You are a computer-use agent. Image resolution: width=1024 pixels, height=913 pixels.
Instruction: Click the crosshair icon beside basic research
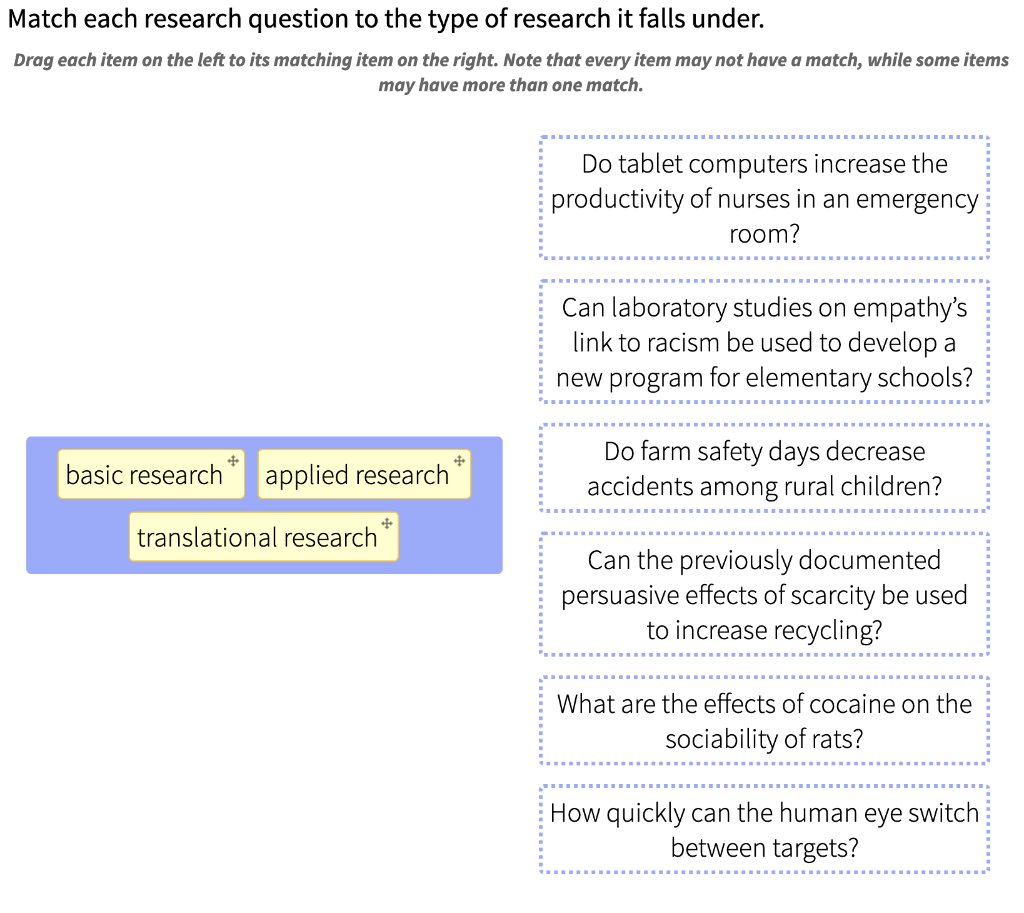232,461
